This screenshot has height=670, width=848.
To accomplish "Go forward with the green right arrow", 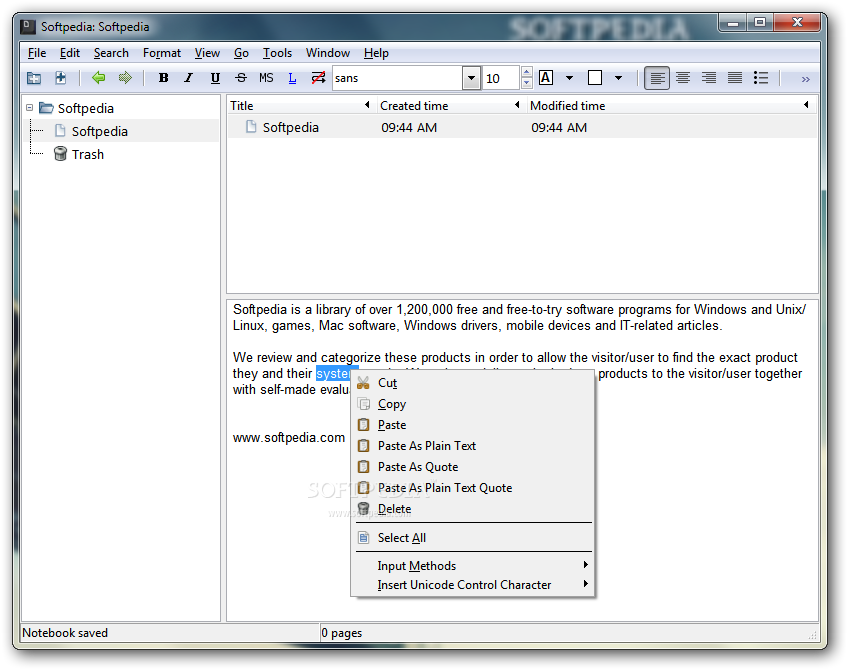I will (125, 78).
